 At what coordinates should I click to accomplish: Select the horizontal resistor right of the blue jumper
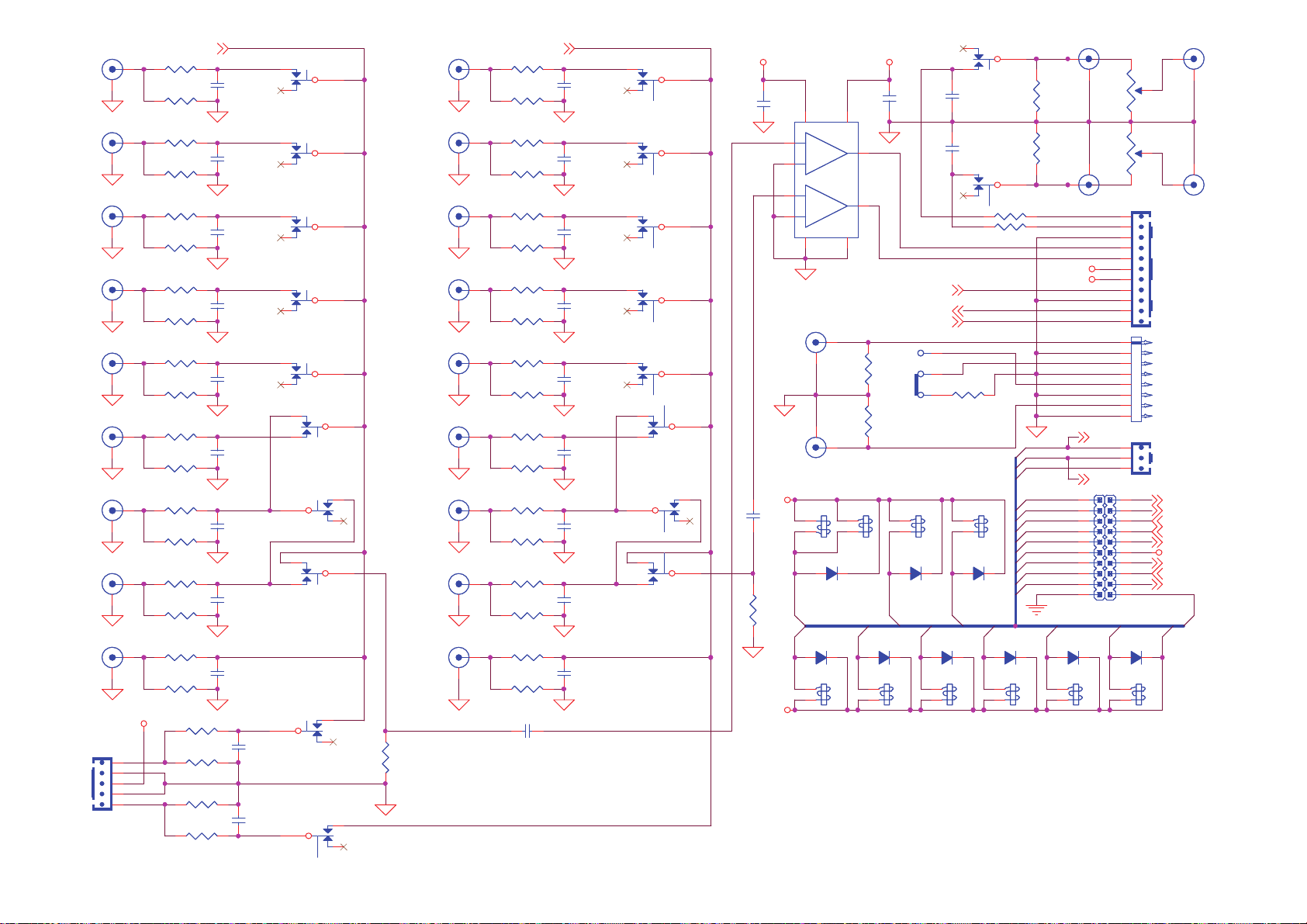tap(968, 395)
